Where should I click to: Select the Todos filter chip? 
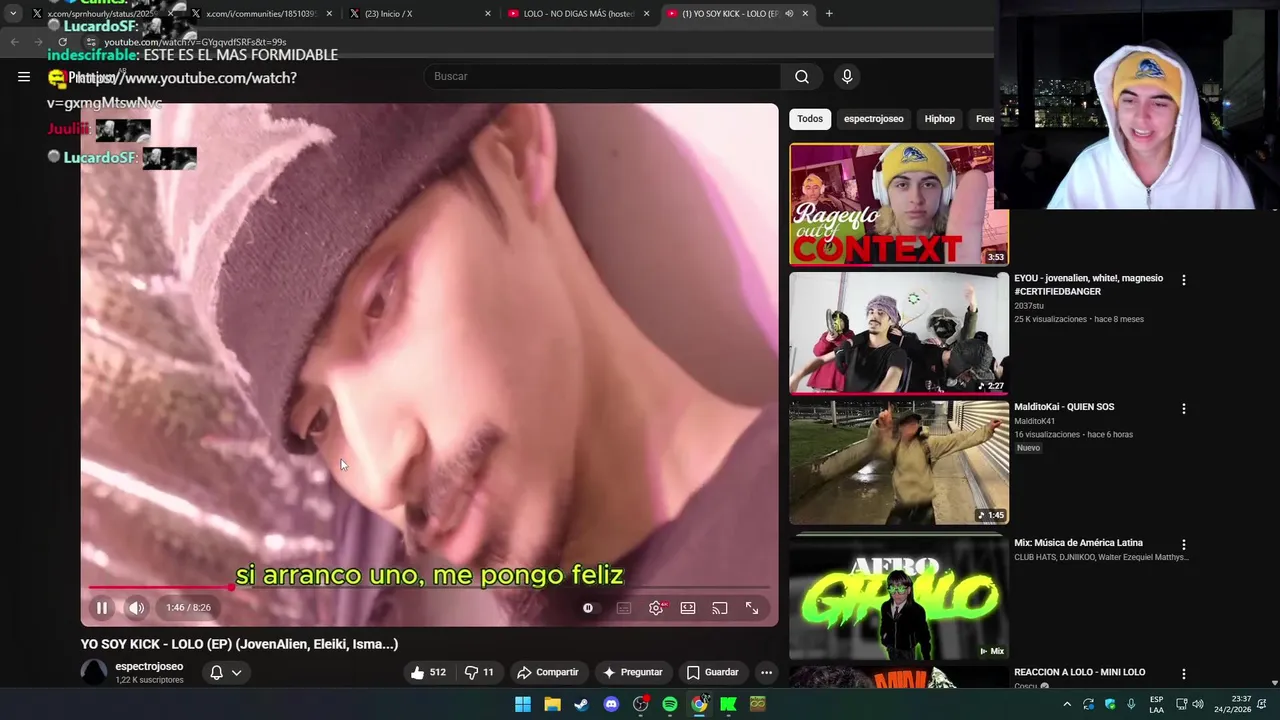pyautogui.click(x=810, y=119)
